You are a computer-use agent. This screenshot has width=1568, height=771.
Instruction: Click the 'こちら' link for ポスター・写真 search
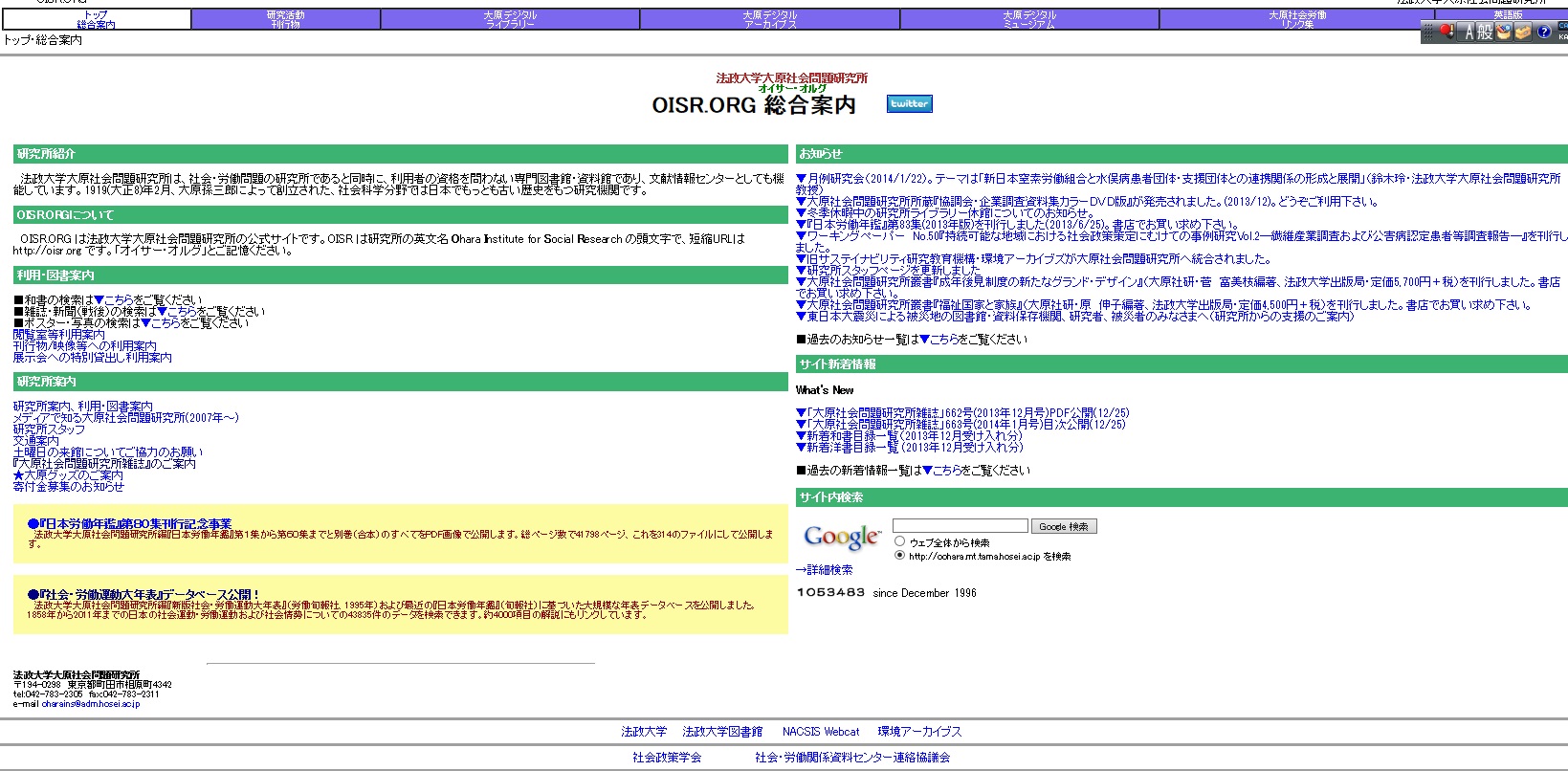[x=160, y=323]
